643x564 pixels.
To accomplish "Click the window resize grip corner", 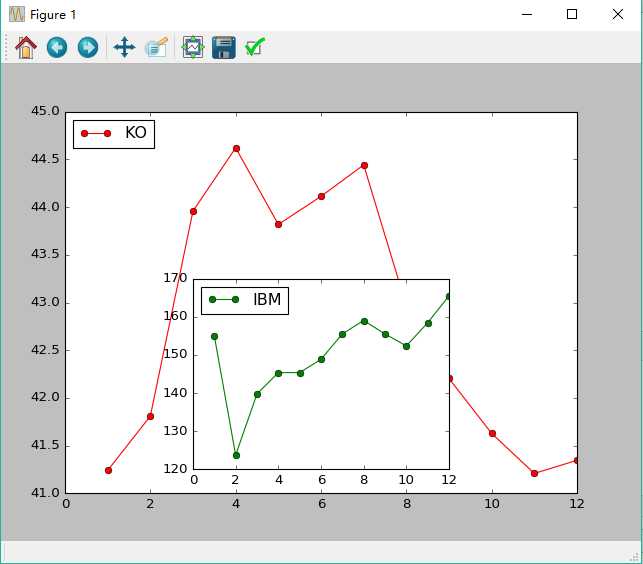I will [x=634, y=556].
